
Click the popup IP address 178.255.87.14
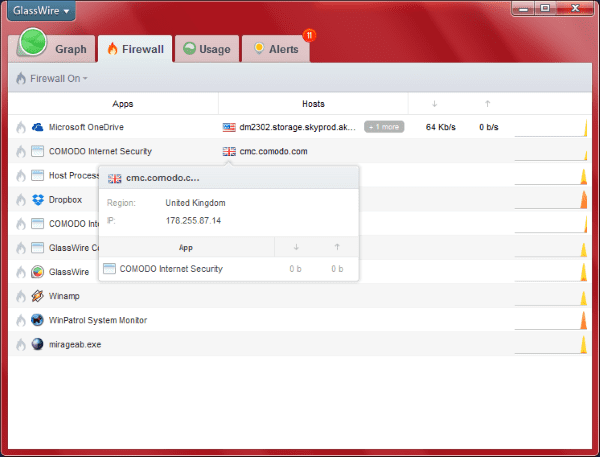193,221
